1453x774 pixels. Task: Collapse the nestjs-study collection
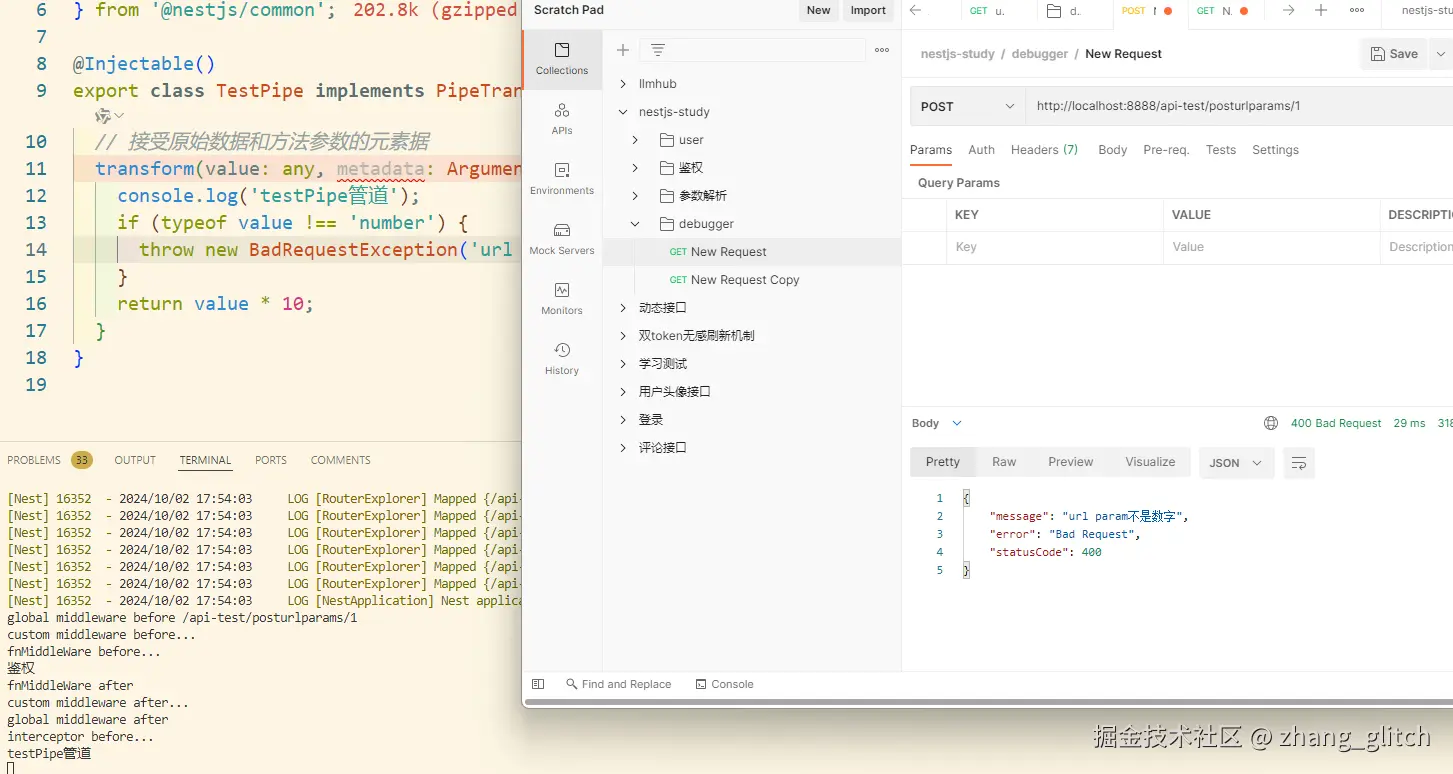623,112
